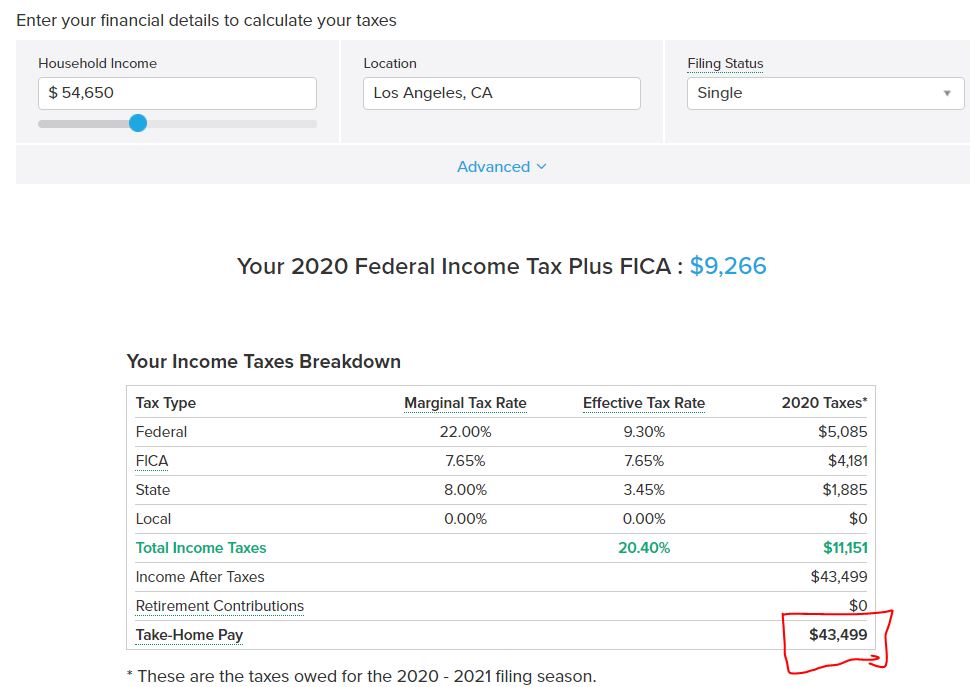Image resolution: width=970 pixels, height=687 pixels.
Task: Click the Location field showing Los Angeles, CA
Action: pyautogui.click(x=502, y=93)
